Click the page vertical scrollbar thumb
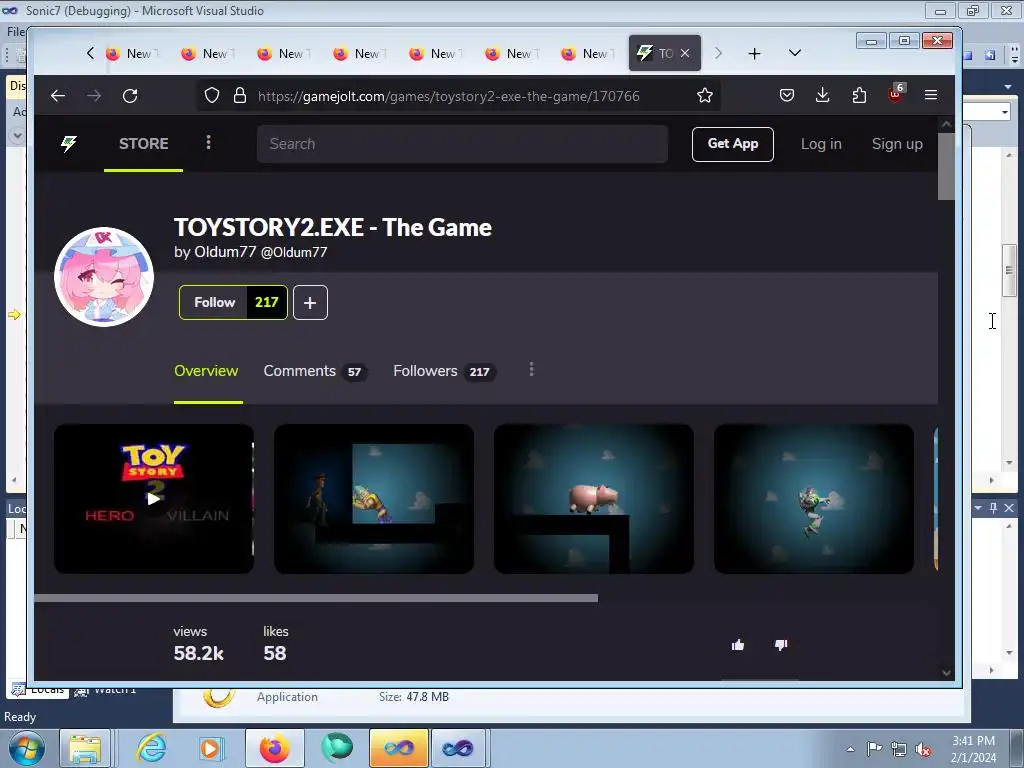The image size is (1024, 768). (x=946, y=167)
